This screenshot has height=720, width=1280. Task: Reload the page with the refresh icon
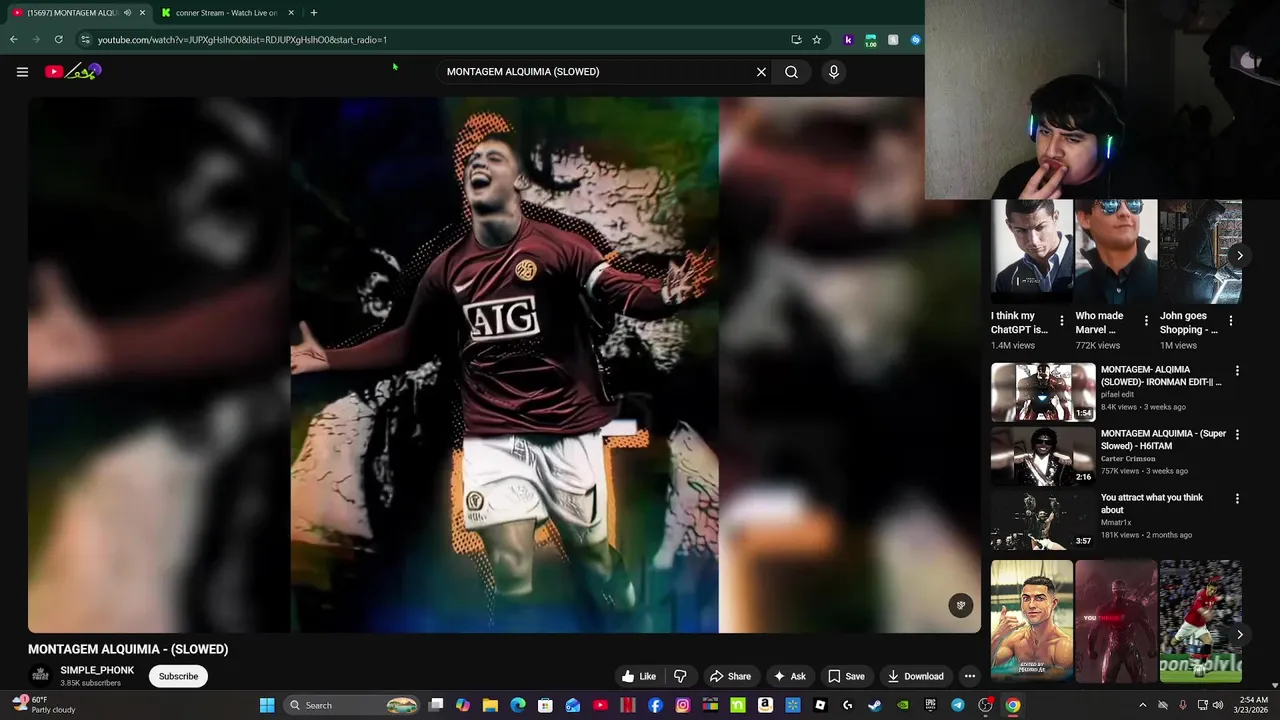[x=58, y=40]
